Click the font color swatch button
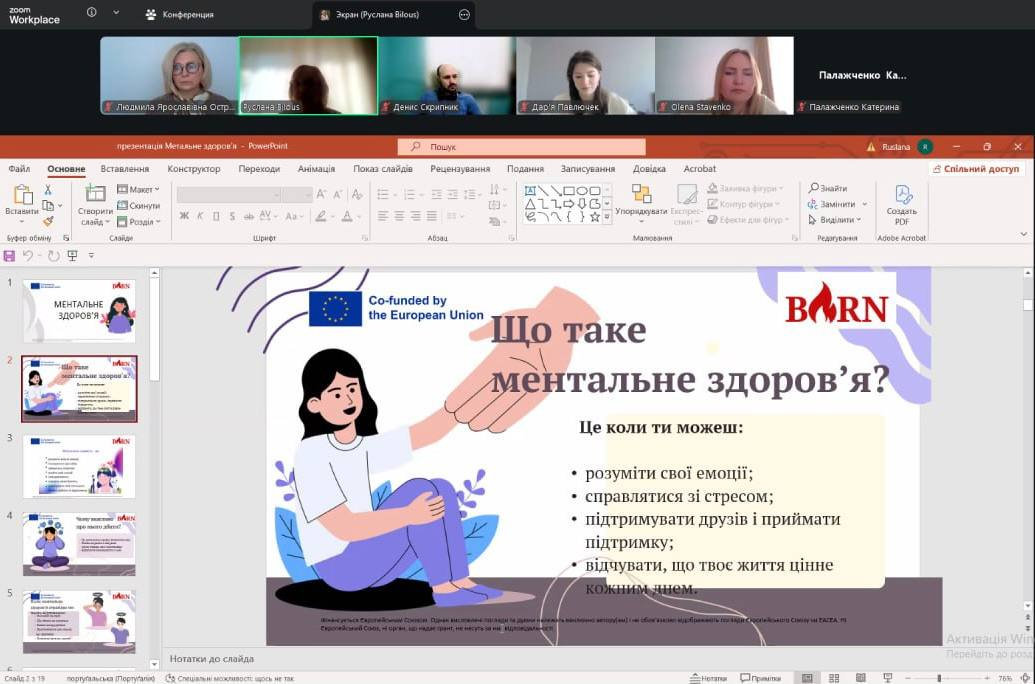The width and height of the screenshot is (1035, 684). coord(347,216)
